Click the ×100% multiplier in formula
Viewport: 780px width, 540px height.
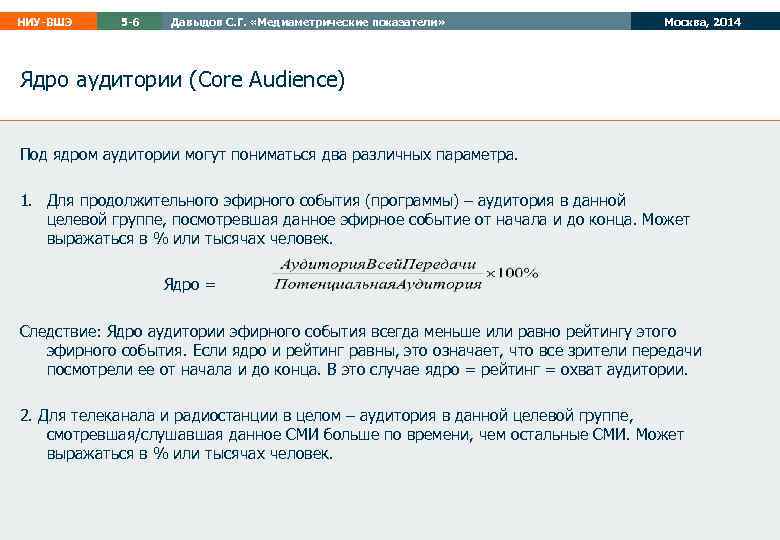click(512, 273)
